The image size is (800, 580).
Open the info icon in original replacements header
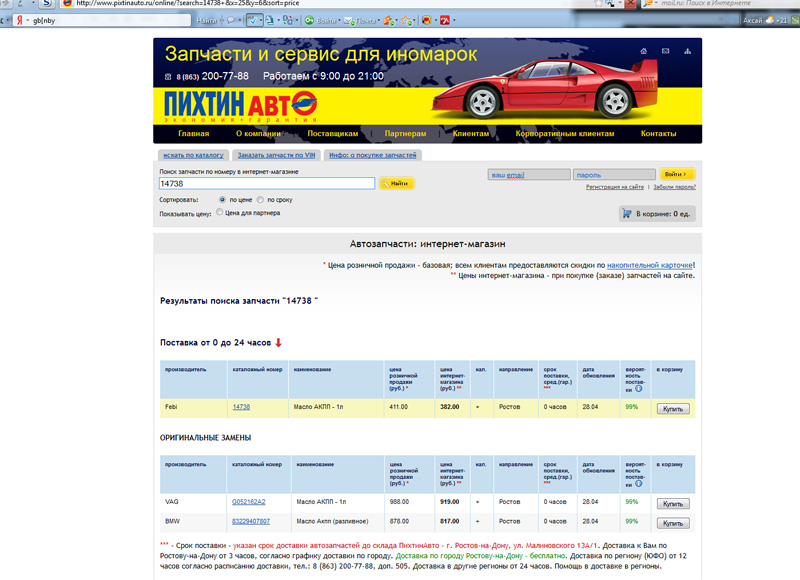(x=638, y=484)
